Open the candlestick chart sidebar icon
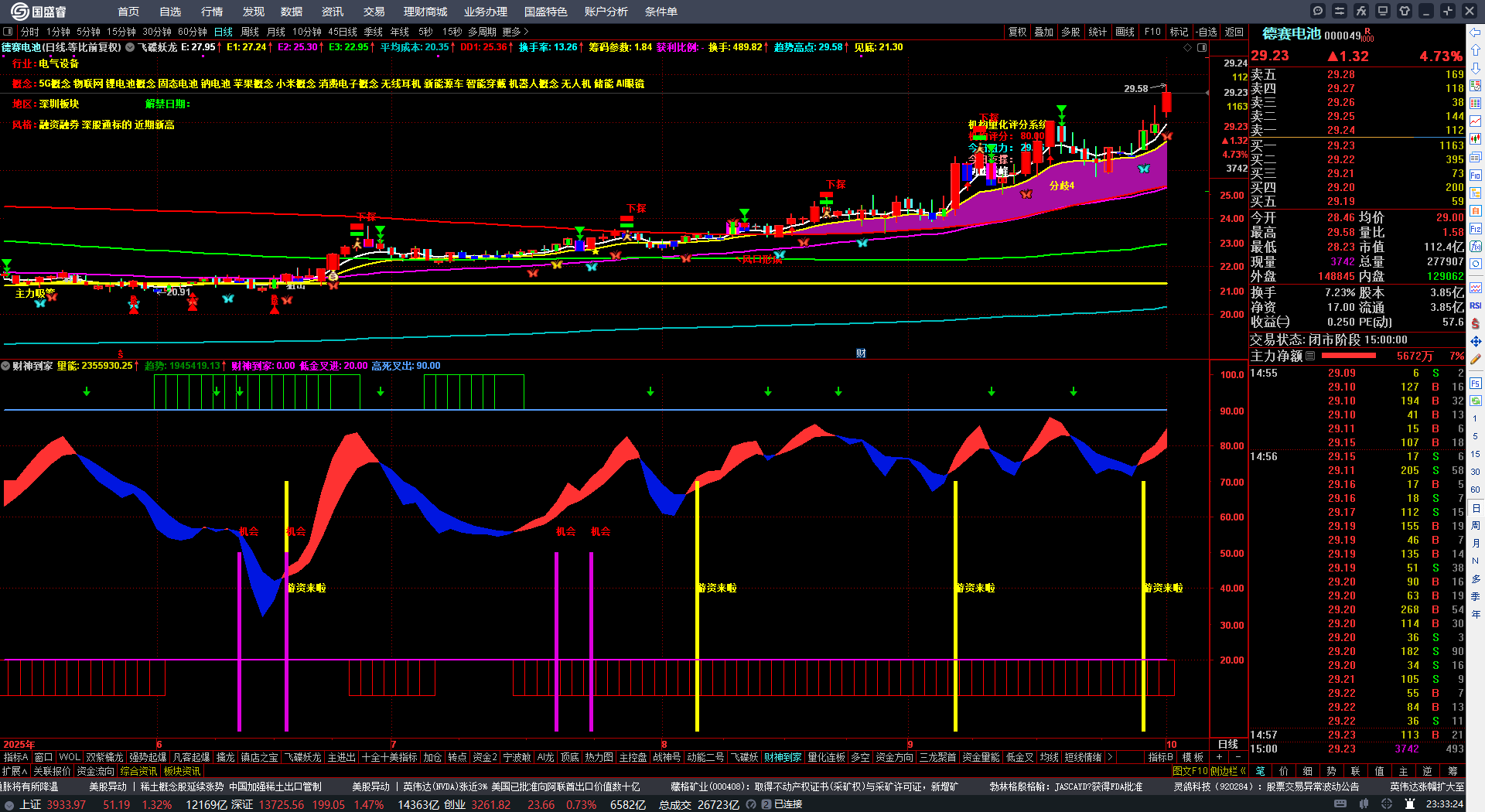Image resolution: width=1485 pixels, height=812 pixels. coord(1476,139)
